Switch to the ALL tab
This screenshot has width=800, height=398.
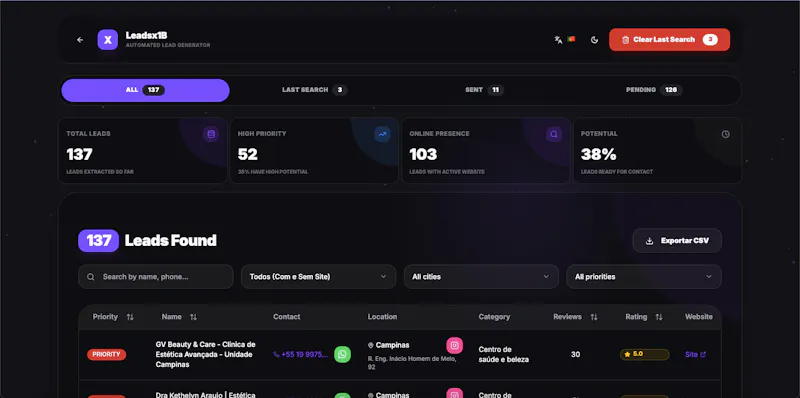click(145, 90)
